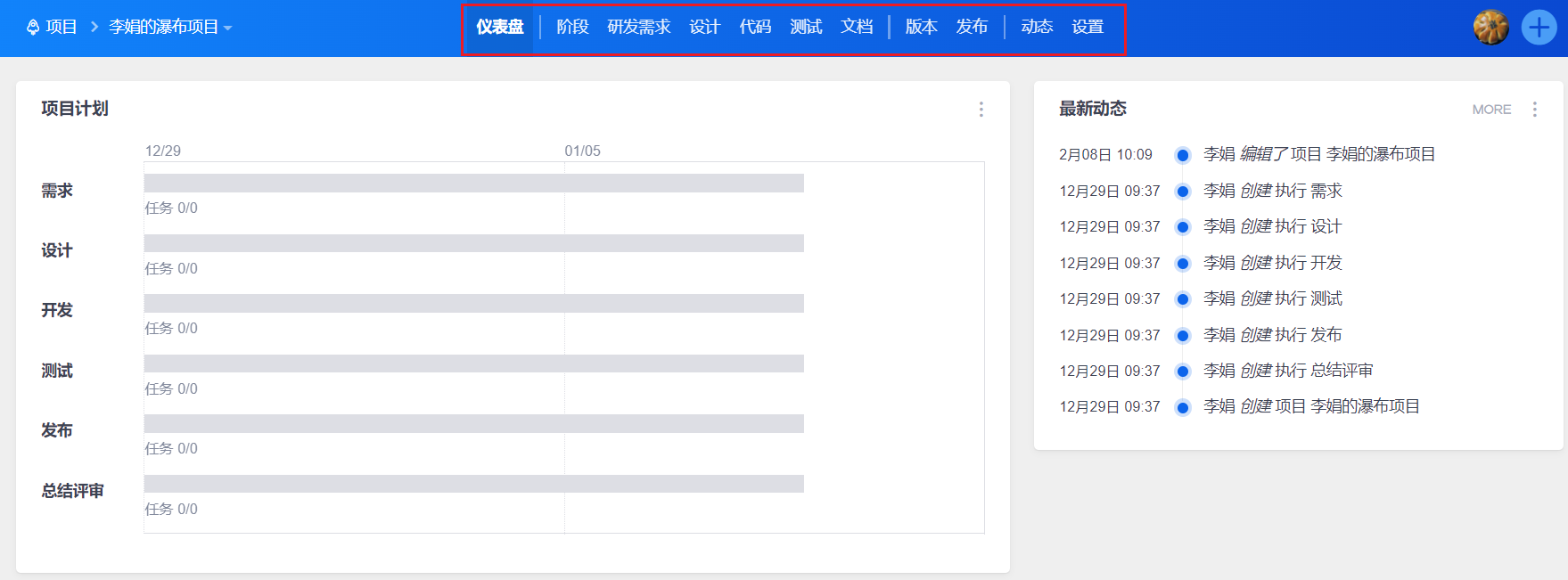
Task: Switch to the 阶段 tab
Action: pos(572,28)
